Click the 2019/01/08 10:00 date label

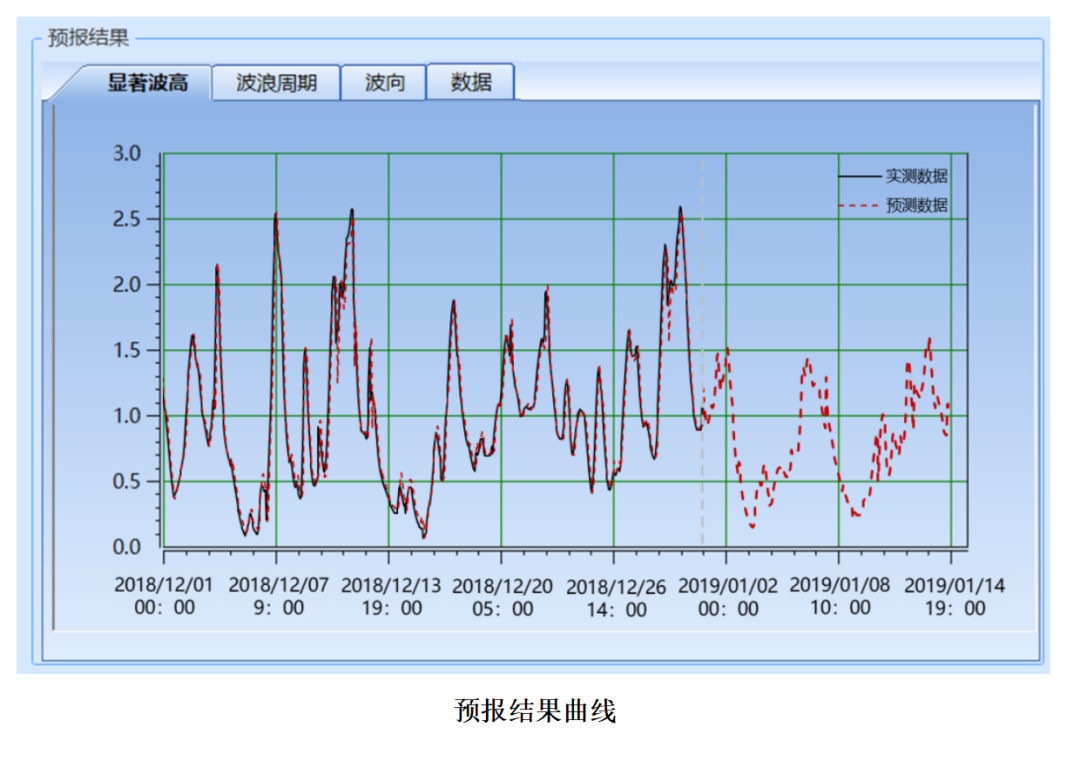[839, 596]
